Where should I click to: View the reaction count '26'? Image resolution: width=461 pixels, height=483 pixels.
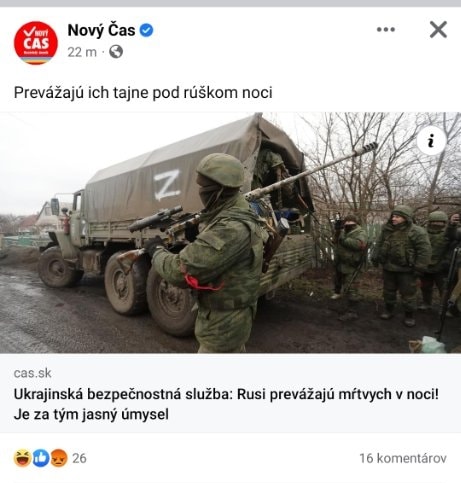79,458
